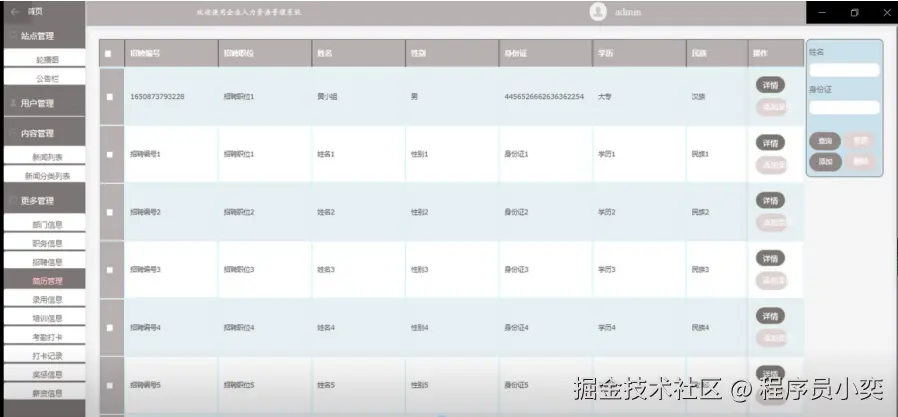Image resolution: width=898 pixels, height=417 pixels.
Task: Go to 薪资信息 page
Action: click(44, 393)
